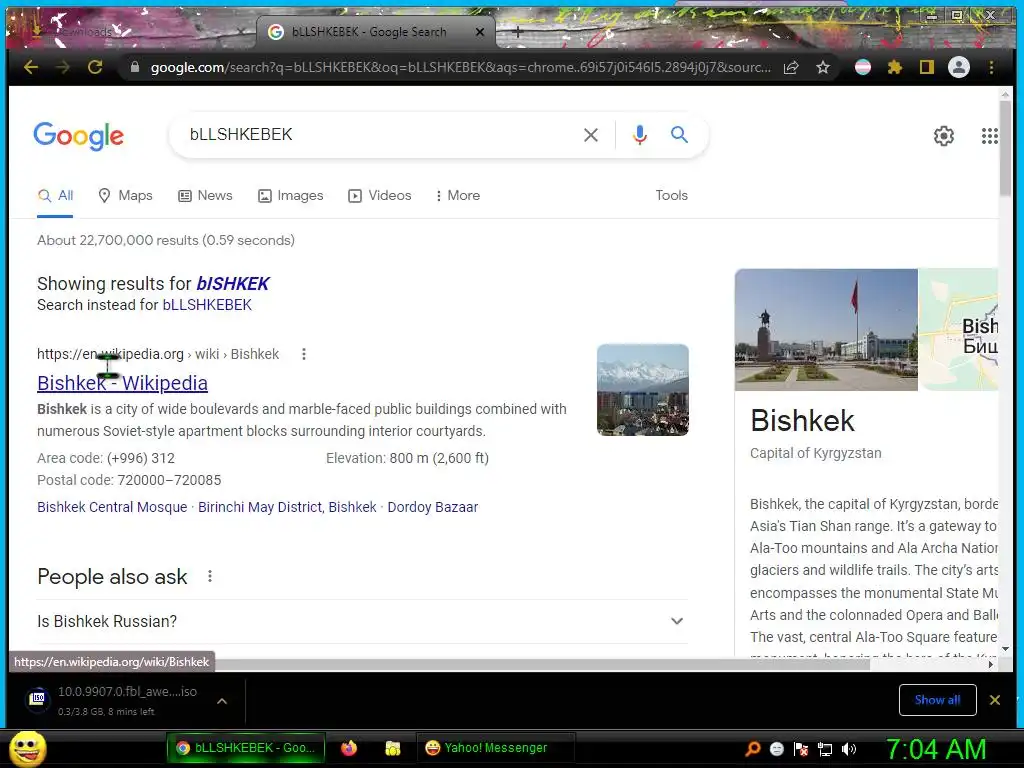This screenshot has width=1024, height=768.
Task: Expand 'Is Bishkek Russian?' question
Action: click(x=362, y=621)
